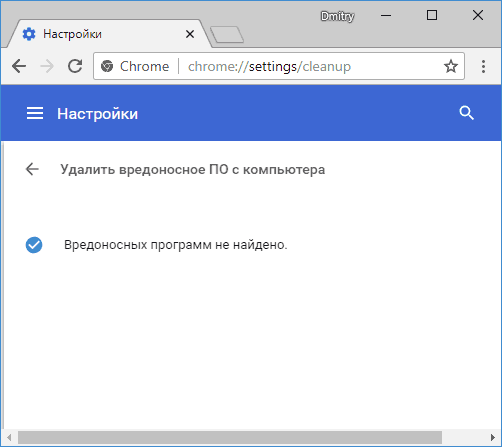Close the Chrome window

click(478, 15)
